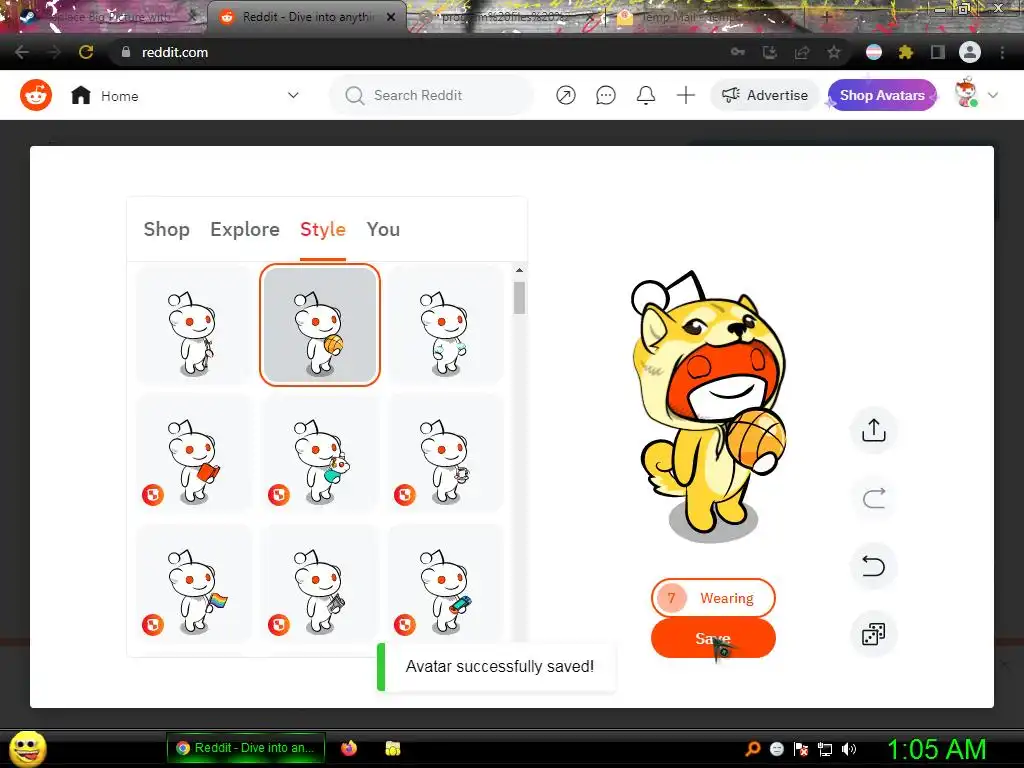This screenshot has width=1024, height=768.
Task: Open the Chrome extensions puzzle icon
Action: pyautogui.click(x=906, y=52)
